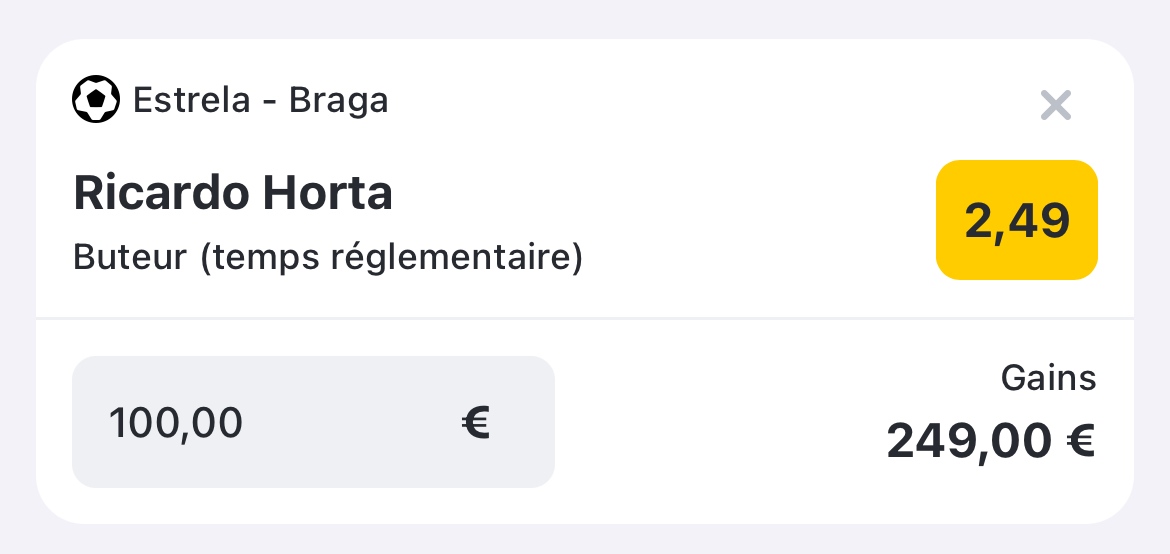The height and width of the screenshot is (554, 1170).
Task: Click the word Buteur in the market description
Action: pyautogui.click(x=130, y=258)
